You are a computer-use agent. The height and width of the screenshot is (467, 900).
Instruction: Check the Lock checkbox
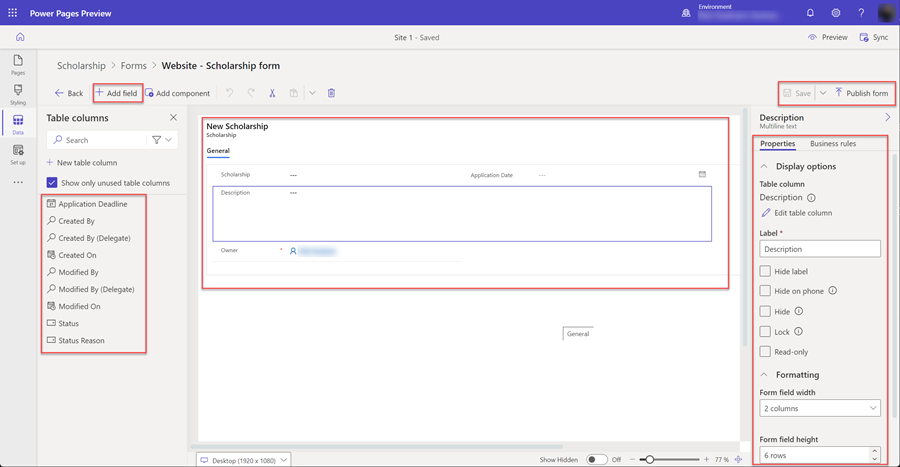tap(765, 332)
